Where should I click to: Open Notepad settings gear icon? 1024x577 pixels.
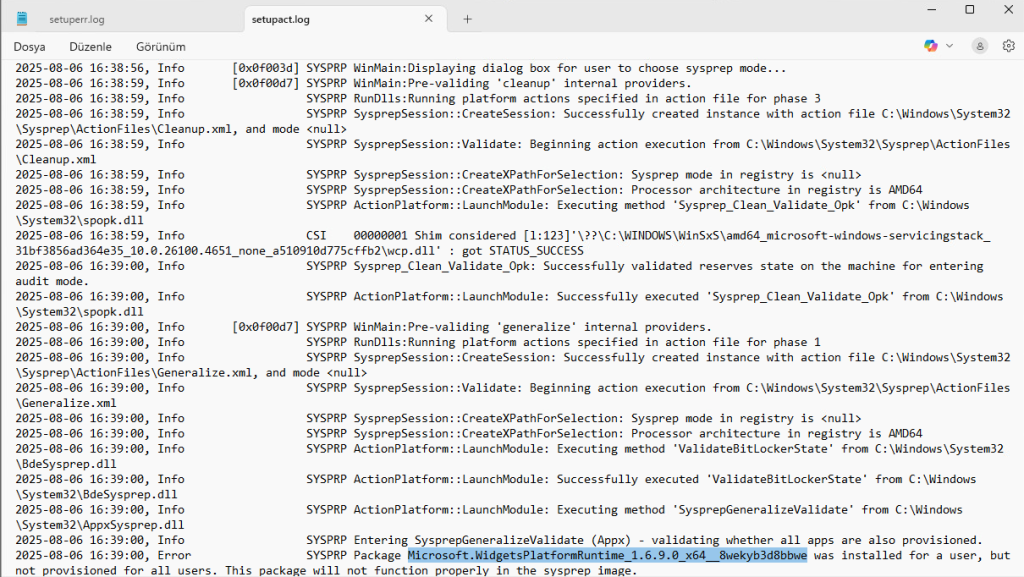coord(1008,46)
